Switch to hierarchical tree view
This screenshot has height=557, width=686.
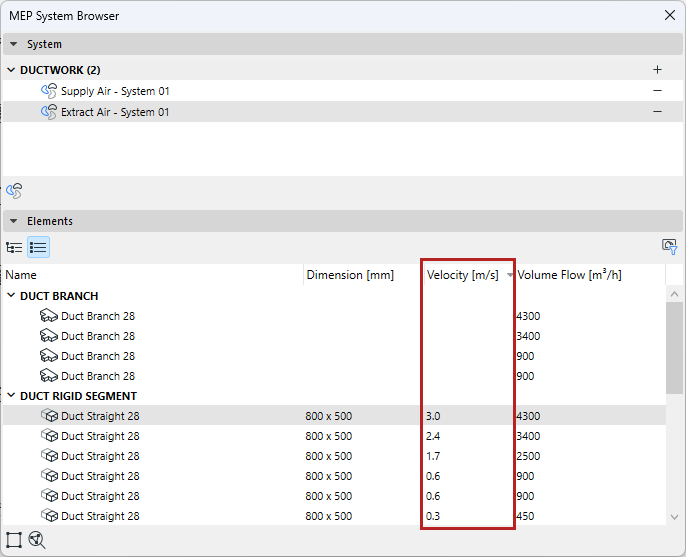point(14,248)
